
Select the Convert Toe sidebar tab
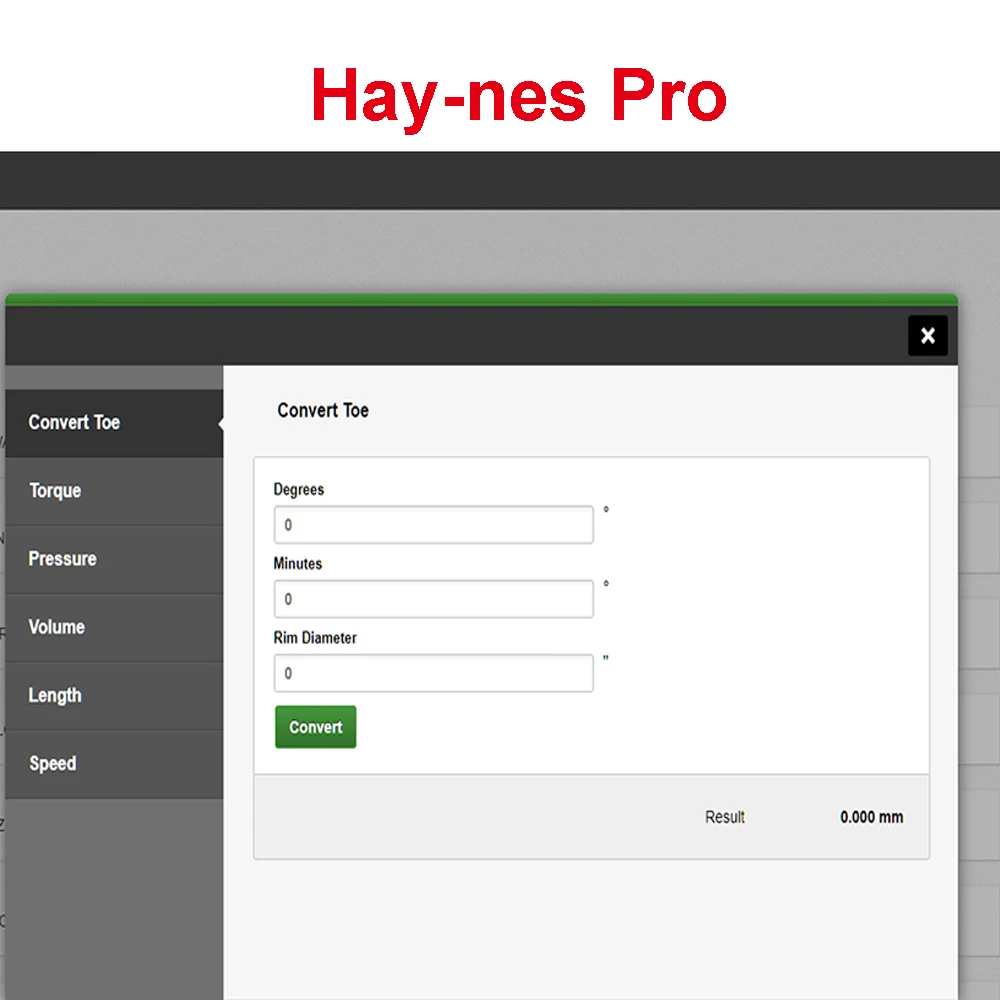coord(114,423)
